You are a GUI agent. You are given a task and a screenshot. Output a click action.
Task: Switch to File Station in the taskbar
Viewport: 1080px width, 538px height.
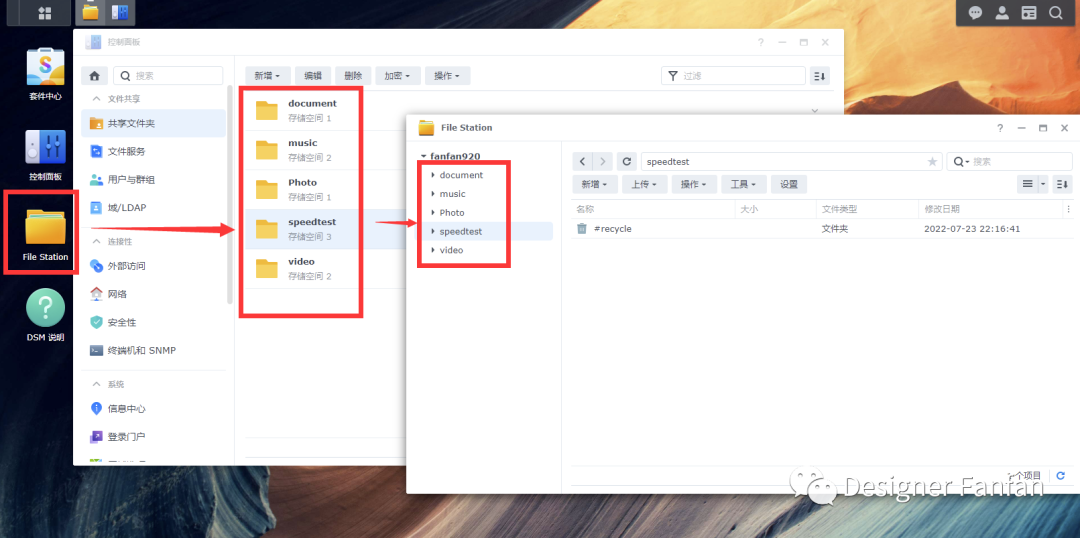pos(90,12)
